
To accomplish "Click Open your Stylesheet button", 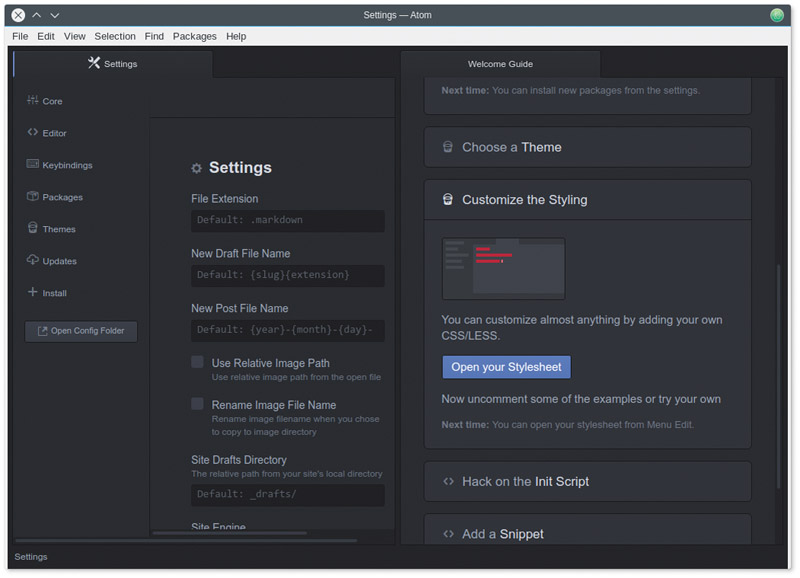I will click(506, 367).
